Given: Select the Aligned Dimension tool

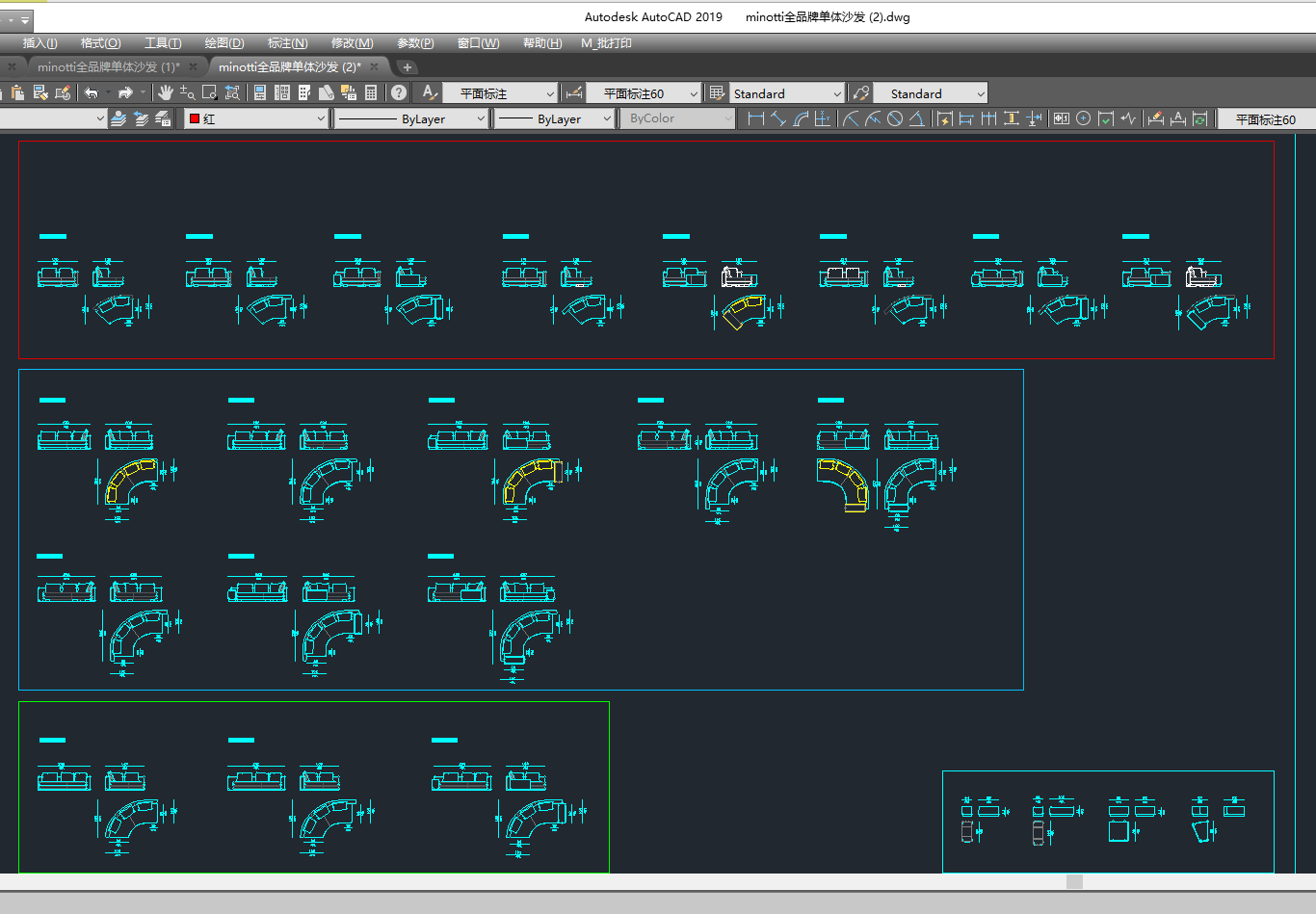Looking at the screenshot, I should 778,118.
